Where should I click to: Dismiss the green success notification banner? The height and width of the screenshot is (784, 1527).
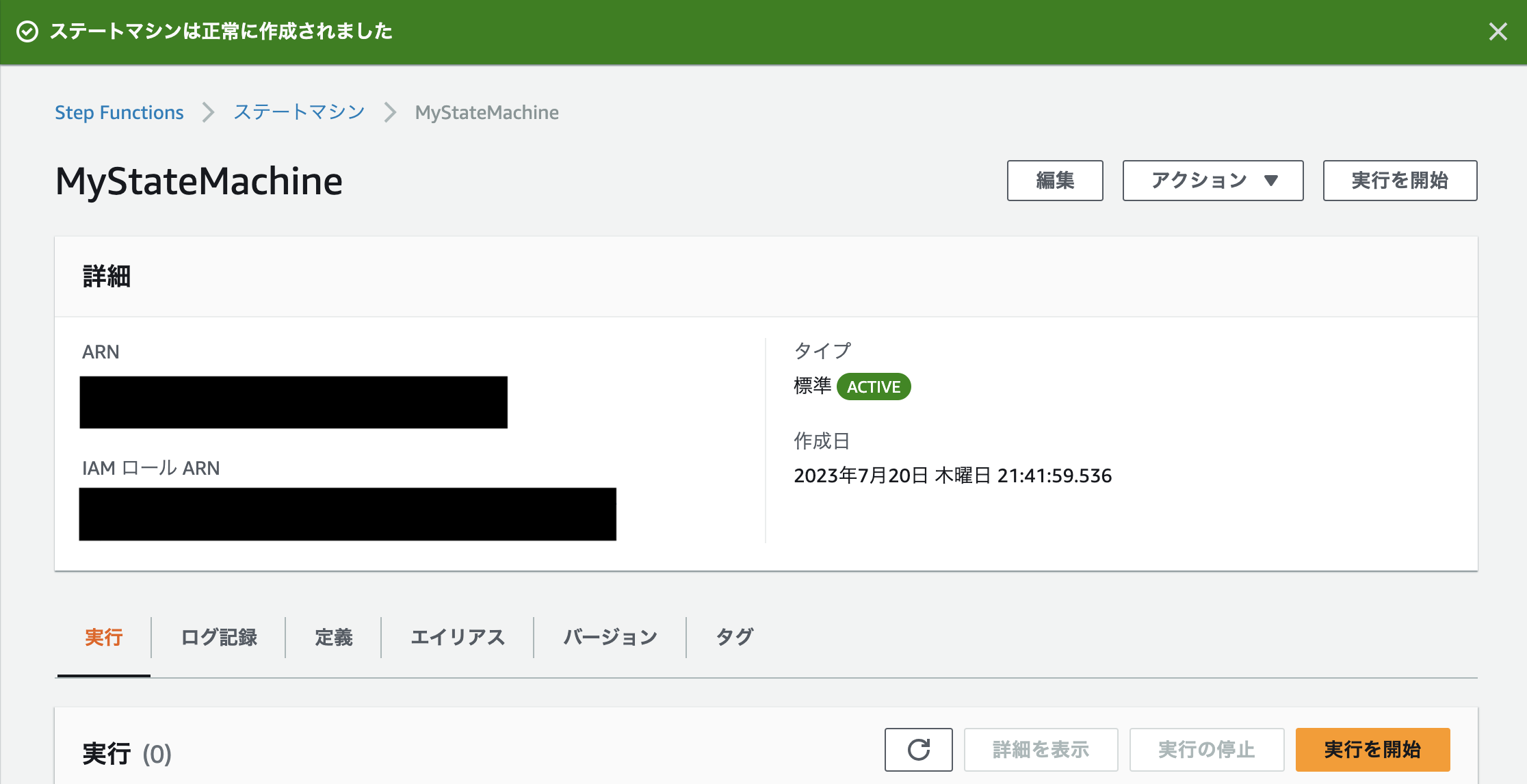tap(1498, 31)
